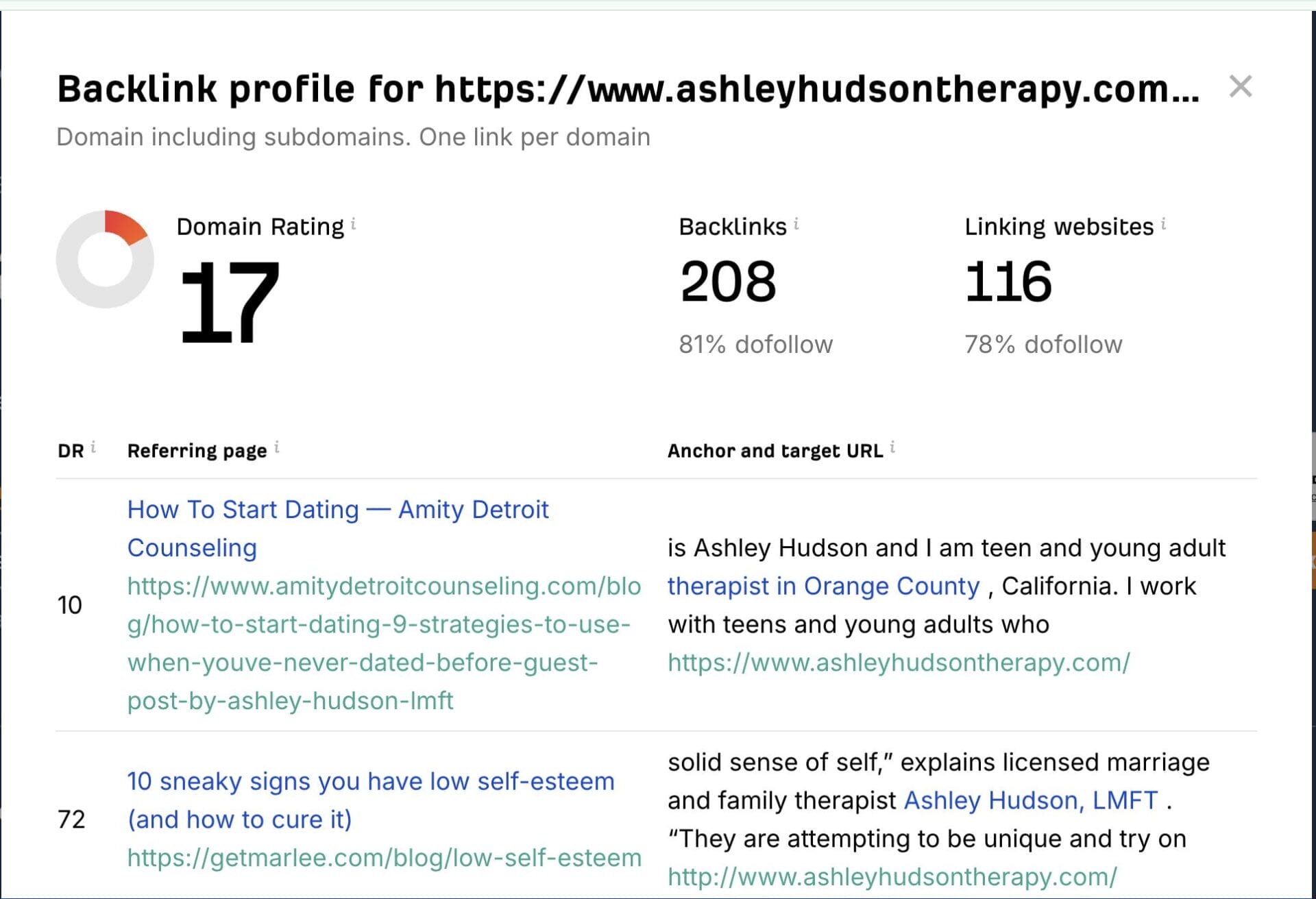Click the DR column info icon

click(93, 447)
